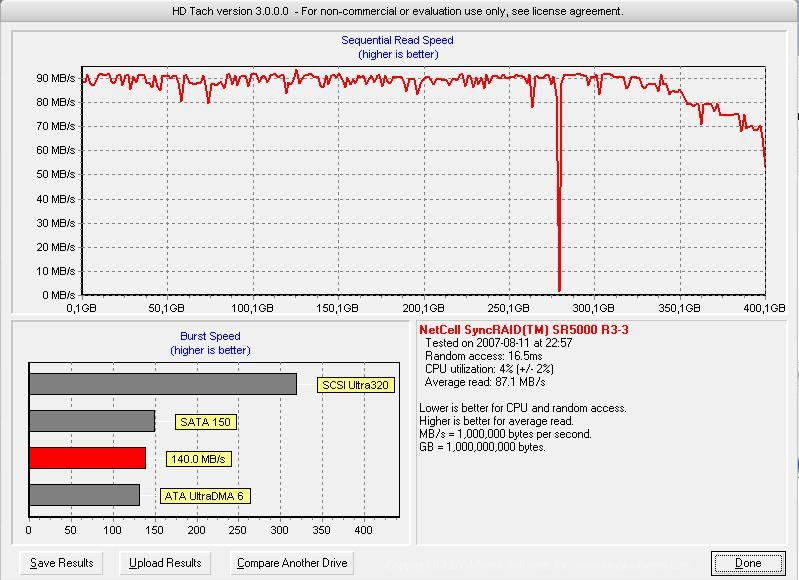Click the 400,1GB axis label
The image size is (799, 580).
click(x=764, y=308)
